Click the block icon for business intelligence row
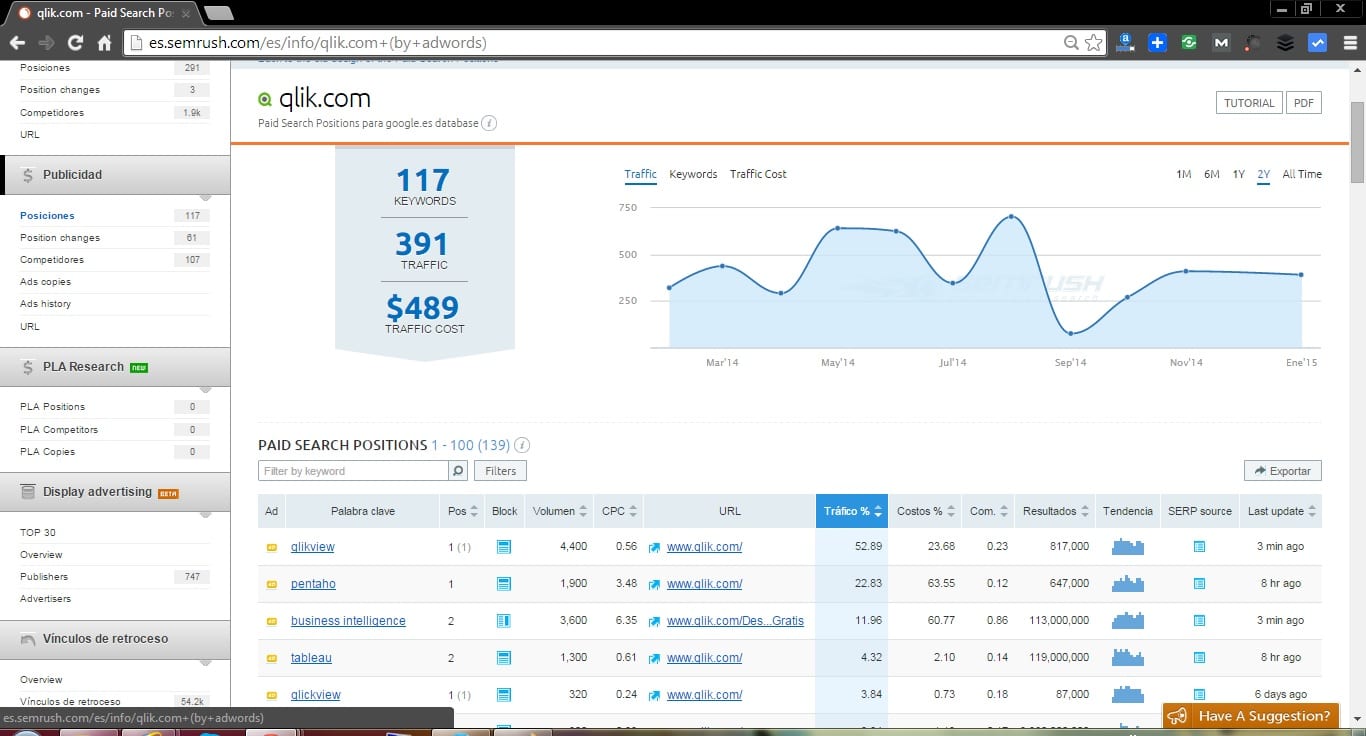The height and width of the screenshot is (736, 1366). click(504, 621)
